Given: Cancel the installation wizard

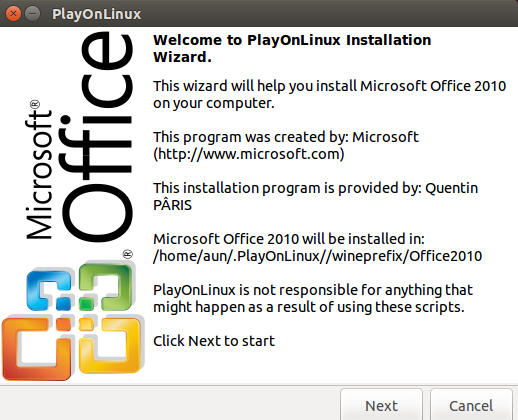Looking at the screenshot, I should 471,405.
